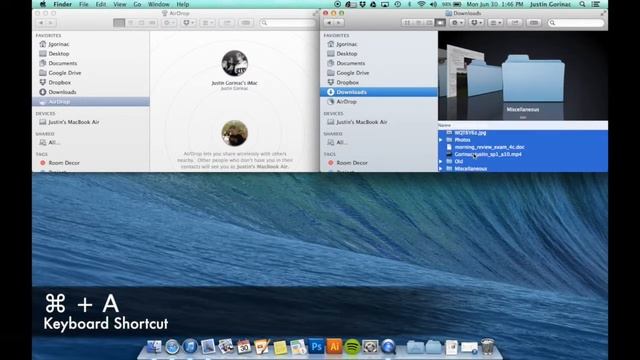Open Arrange dropdown in Downloads toolbar

pyautogui.click(x=496, y=23)
